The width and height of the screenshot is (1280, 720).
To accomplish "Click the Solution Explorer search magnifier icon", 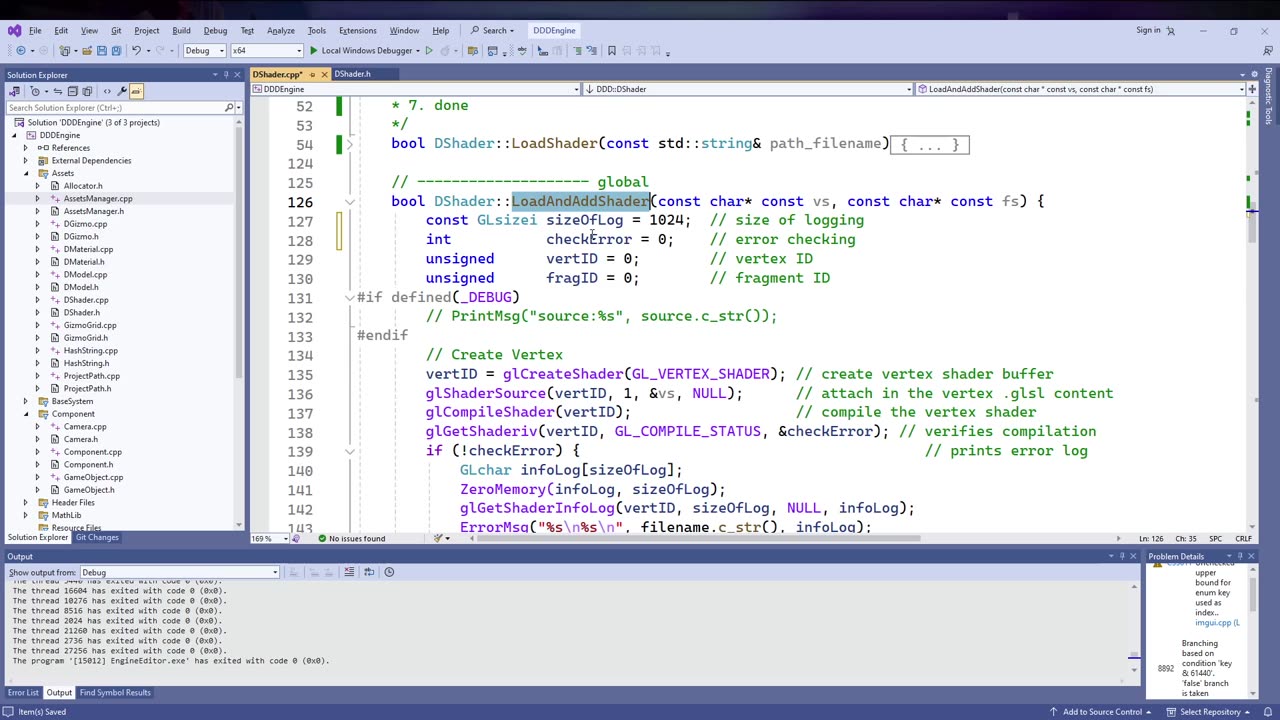I will 229,107.
